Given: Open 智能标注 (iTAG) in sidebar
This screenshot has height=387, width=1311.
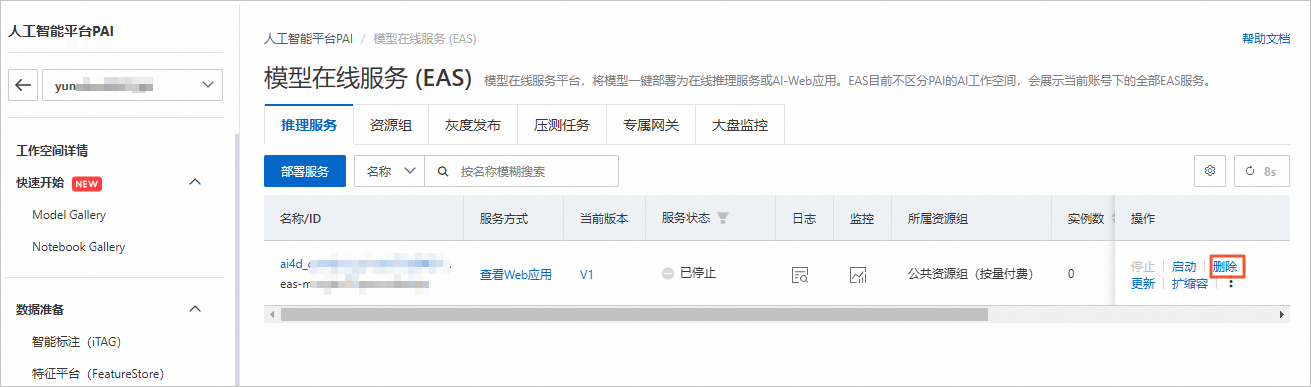Looking at the screenshot, I should tap(76, 341).
